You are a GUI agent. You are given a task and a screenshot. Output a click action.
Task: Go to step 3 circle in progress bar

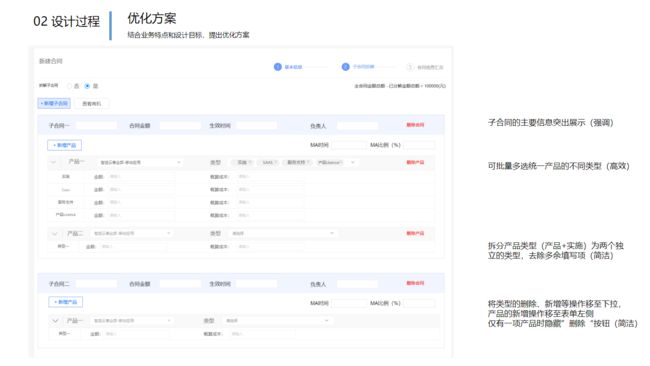(410, 67)
